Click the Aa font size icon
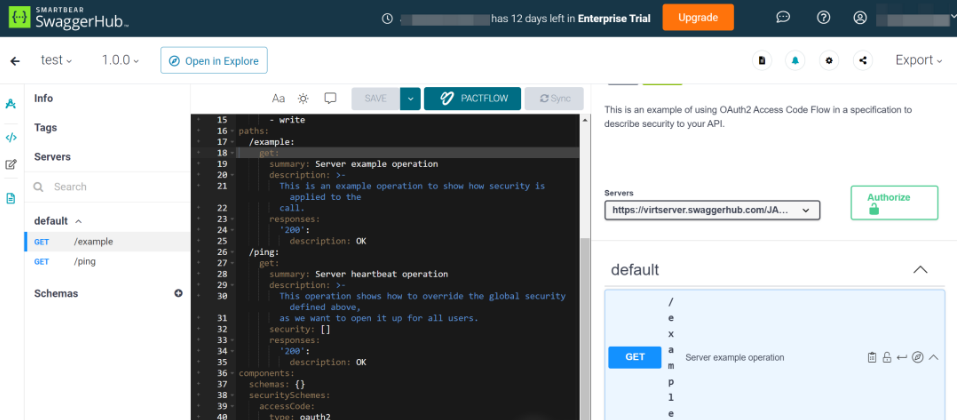This screenshot has width=957, height=420. 278,98
